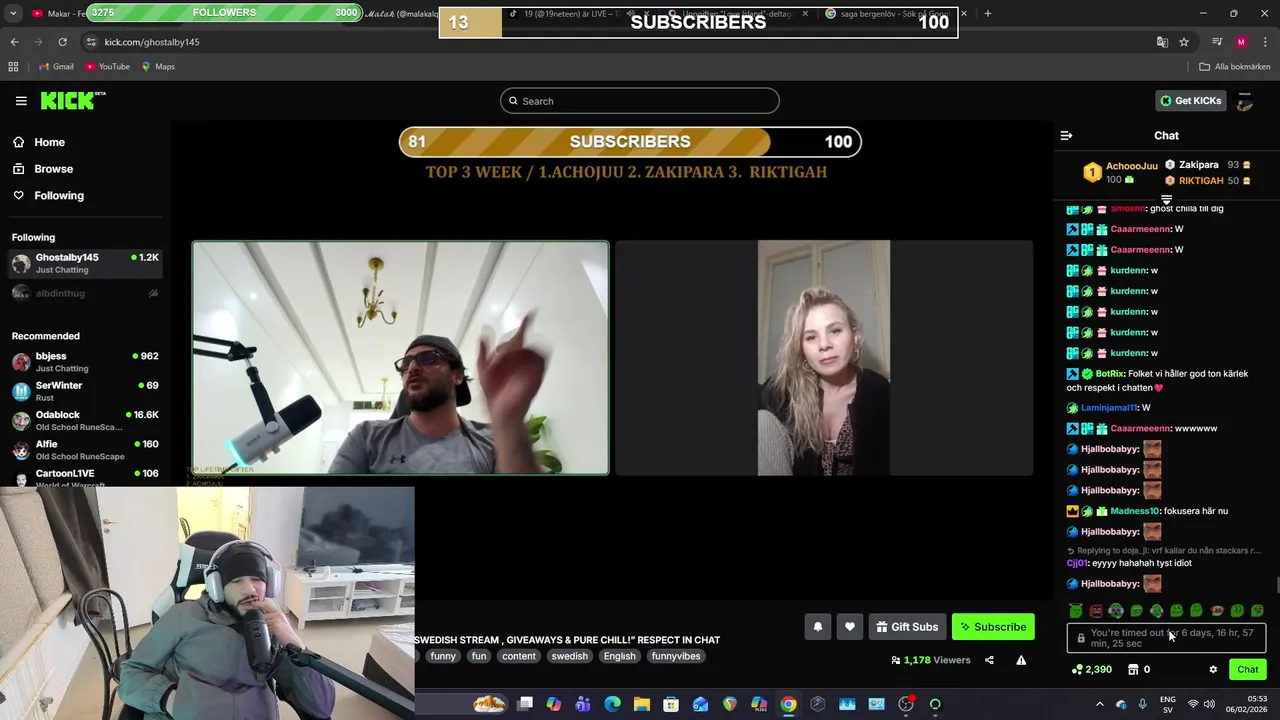Click BotRix username in chat
This screenshot has height=720, width=1280.
(x=1110, y=374)
